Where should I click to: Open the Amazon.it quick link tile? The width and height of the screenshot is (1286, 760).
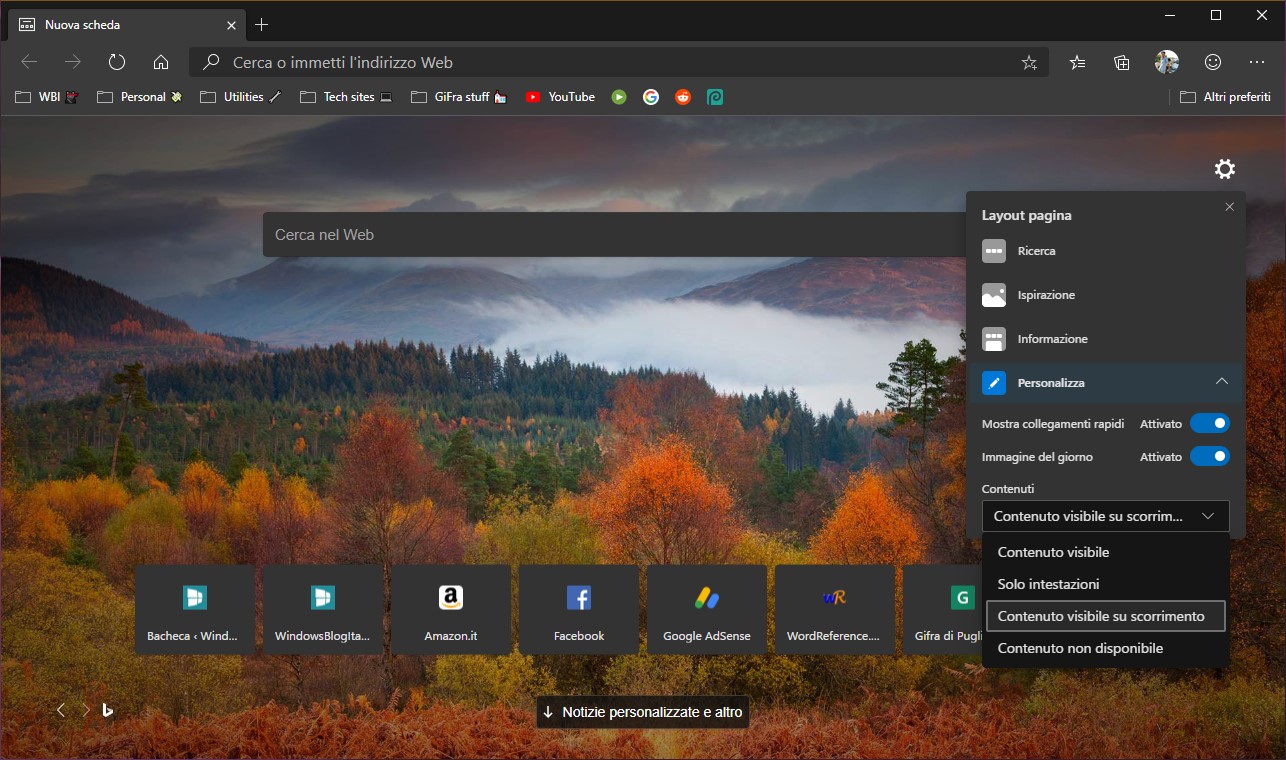(451, 610)
